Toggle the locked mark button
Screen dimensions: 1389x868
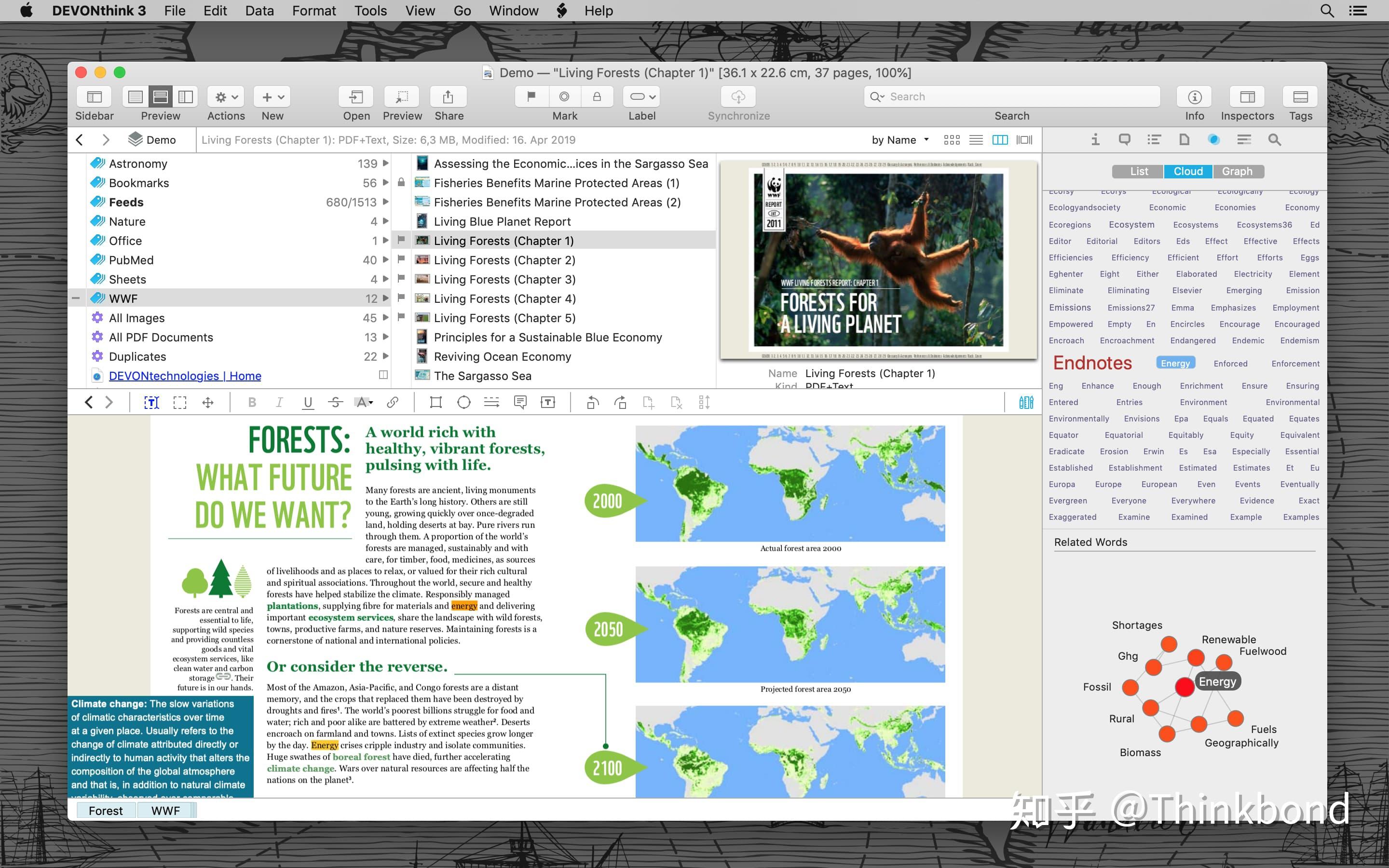tap(597, 97)
